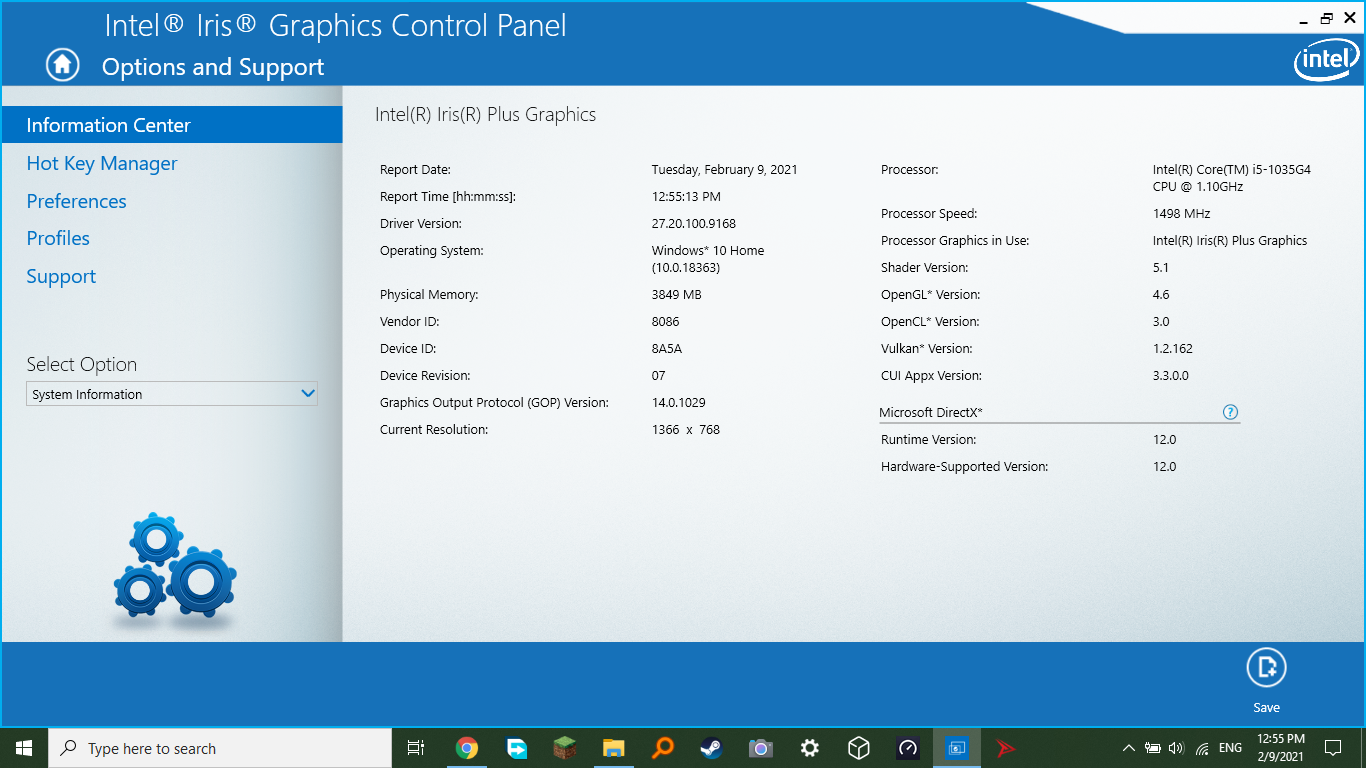The image size is (1366, 768).
Task: Open the Camera app on the taskbar
Action: [x=760, y=748]
